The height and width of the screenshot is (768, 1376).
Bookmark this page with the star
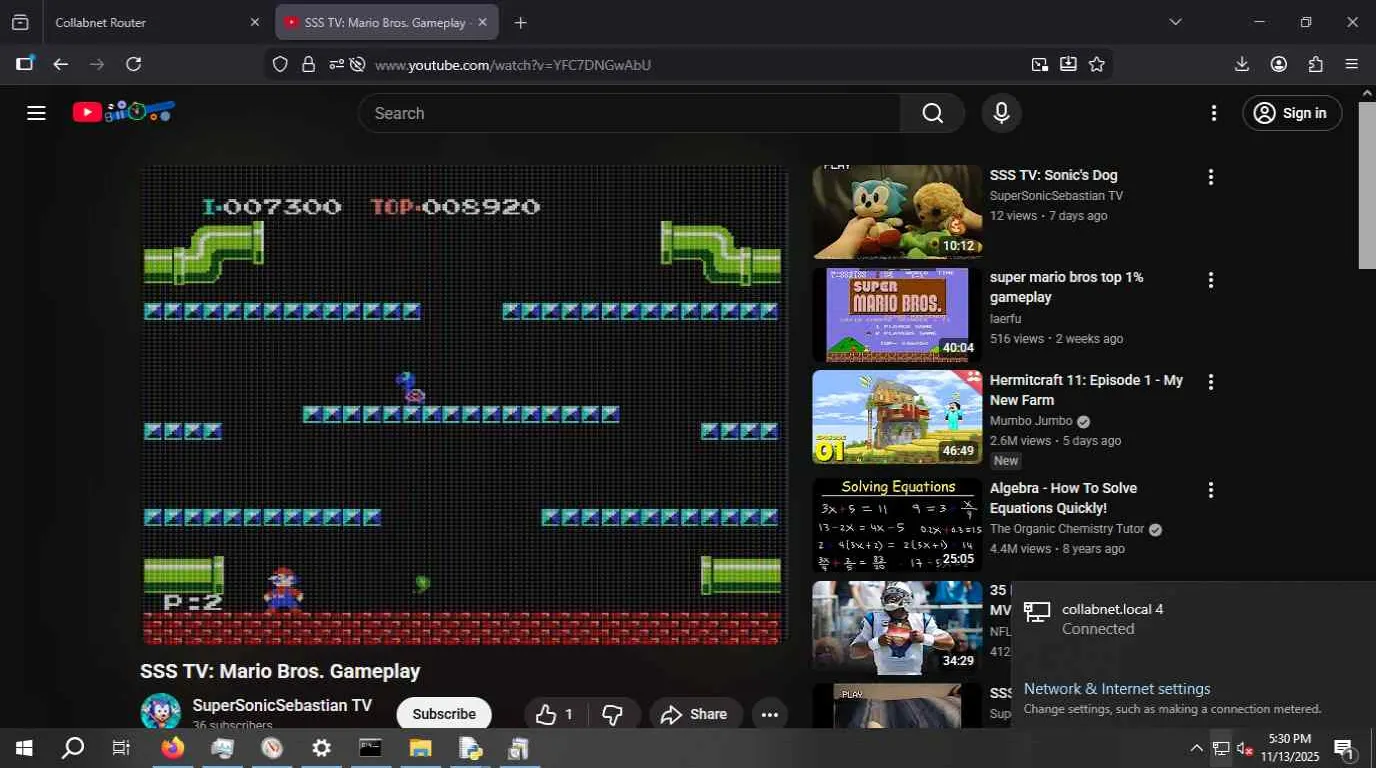[1097, 64]
